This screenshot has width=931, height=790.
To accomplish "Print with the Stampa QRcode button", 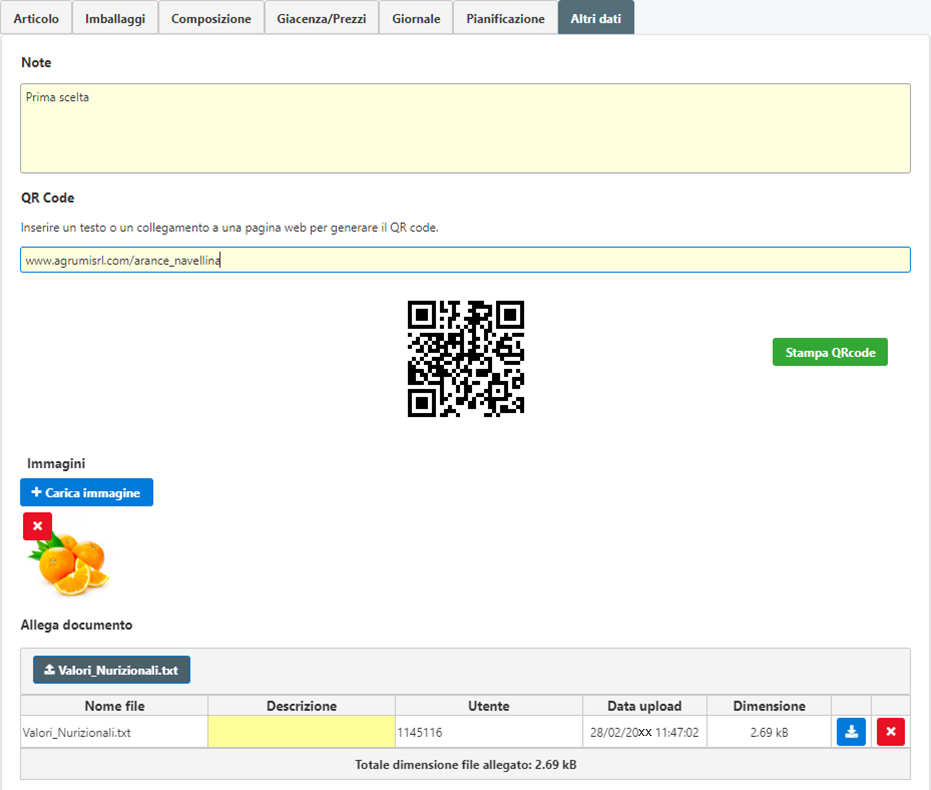I will pos(830,352).
